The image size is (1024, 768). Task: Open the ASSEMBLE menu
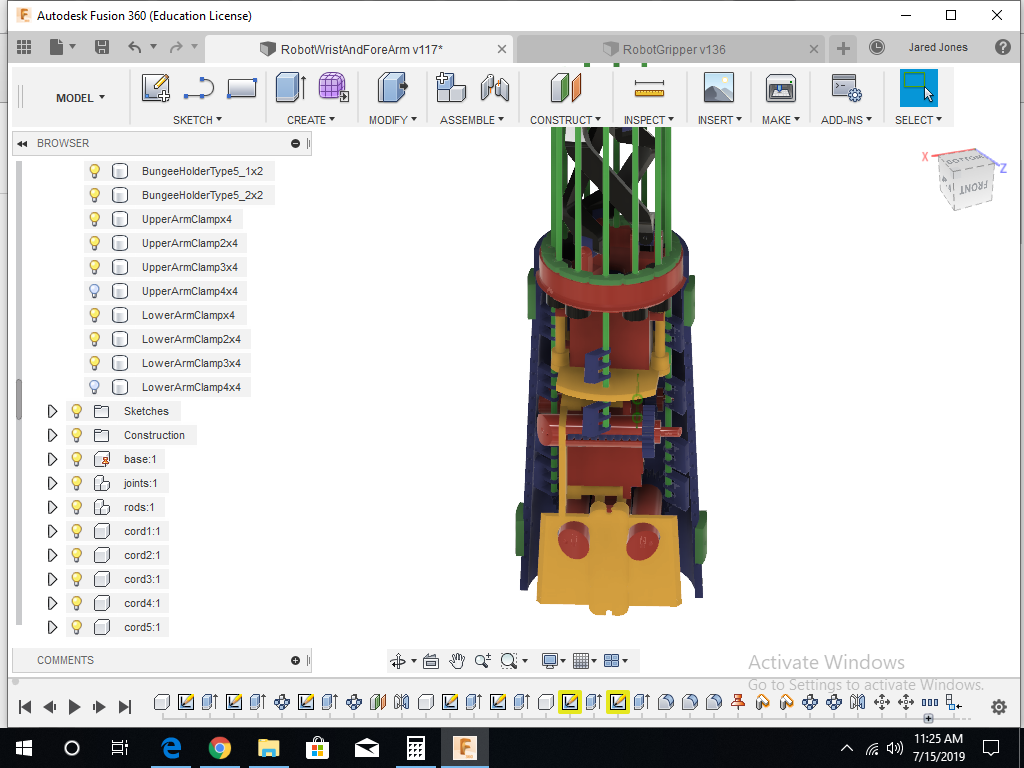coord(472,120)
